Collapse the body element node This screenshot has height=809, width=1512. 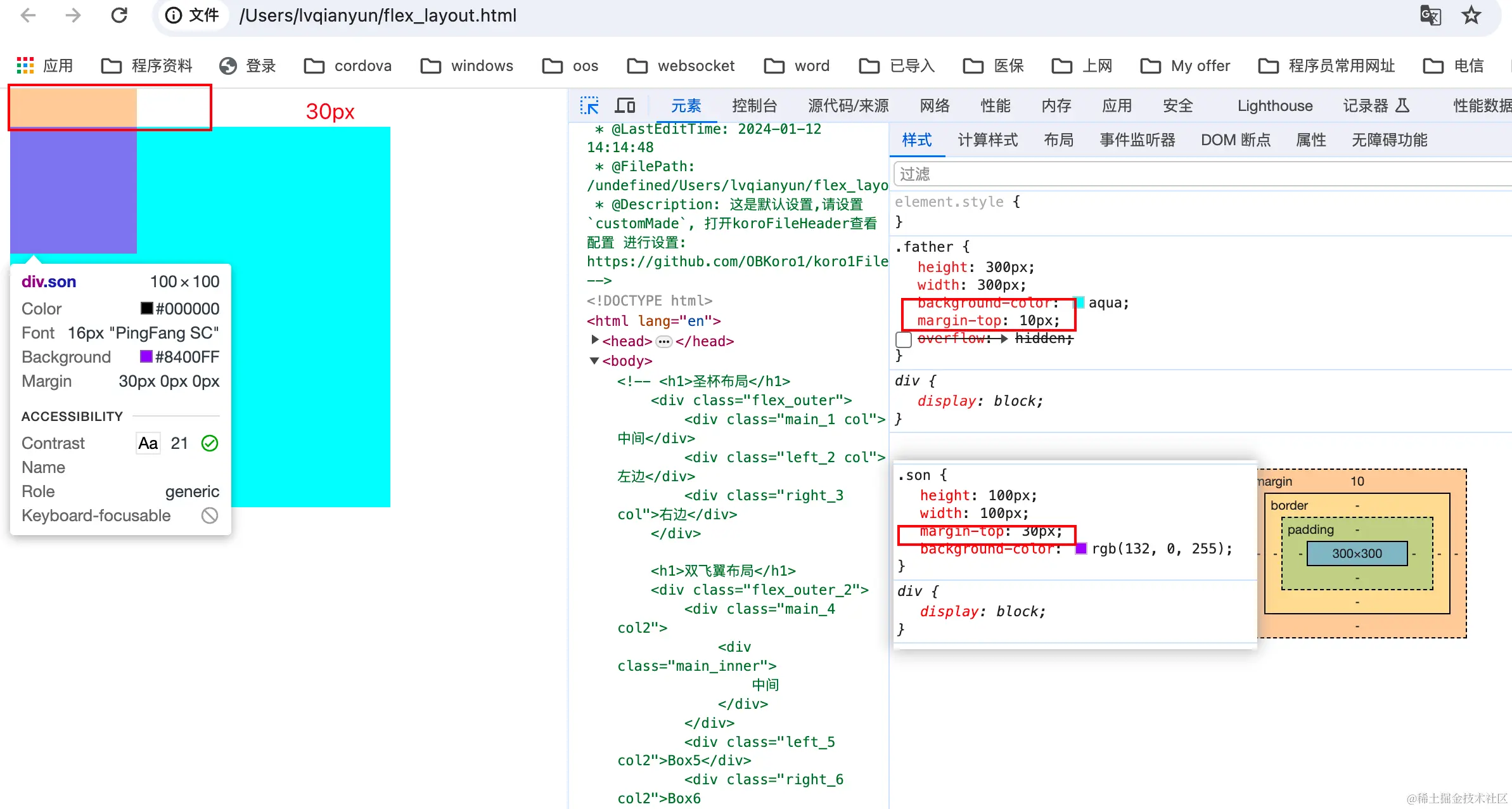click(x=594, y=361)
